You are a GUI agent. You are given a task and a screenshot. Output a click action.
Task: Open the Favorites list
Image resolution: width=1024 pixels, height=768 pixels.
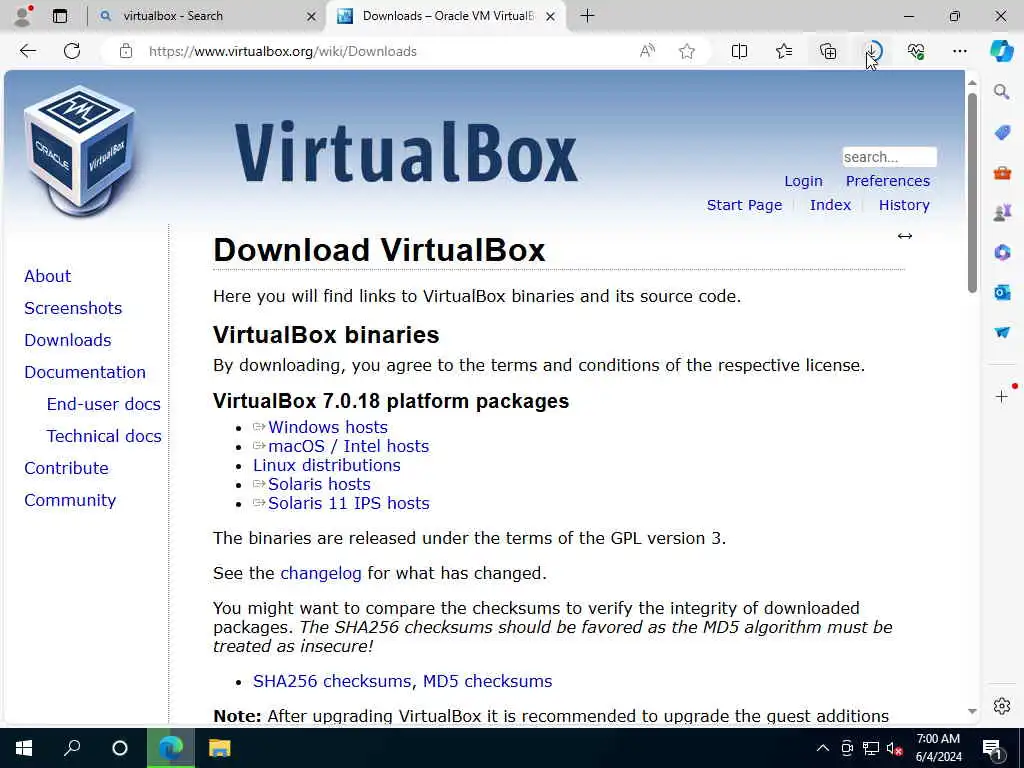click(x=784, y=51)
